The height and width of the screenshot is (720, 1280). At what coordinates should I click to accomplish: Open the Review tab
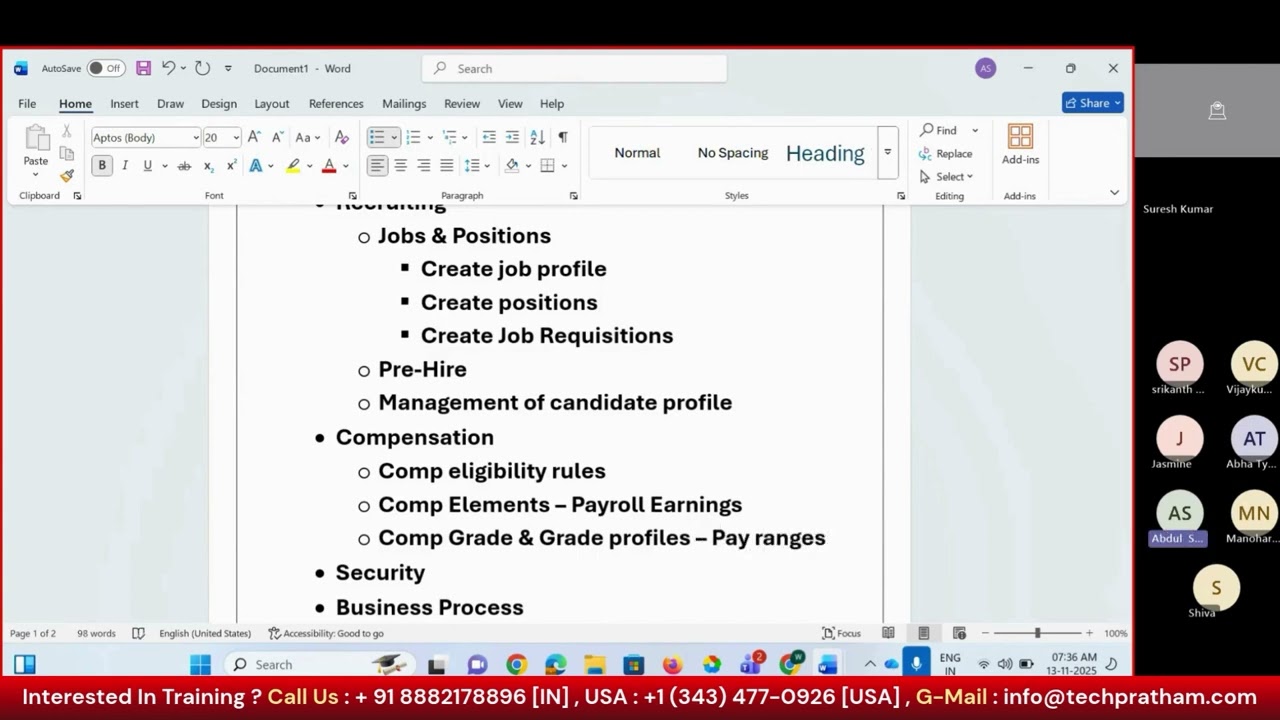click(462, 104)
